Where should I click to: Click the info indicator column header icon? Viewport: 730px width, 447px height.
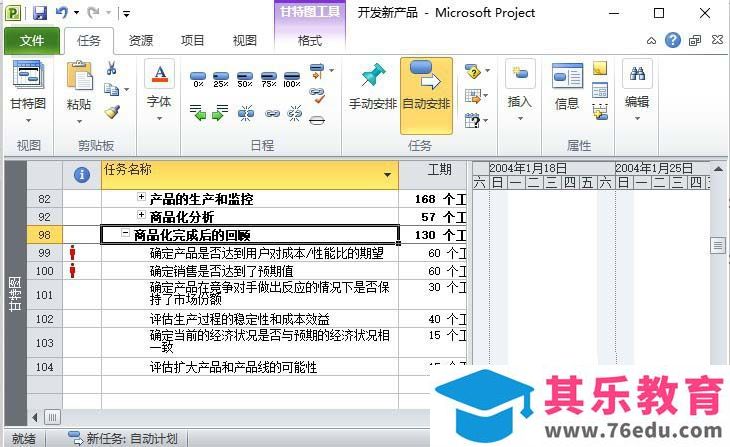(82, 175)
